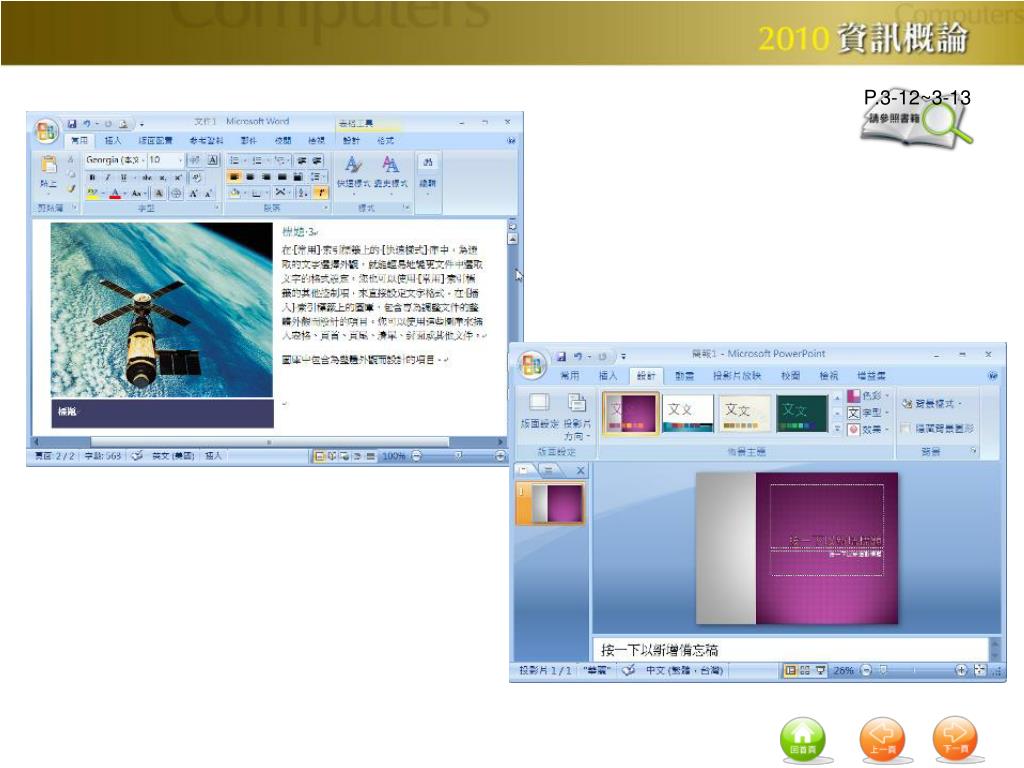Select Slide Sorter view in PowerPoint status bar
1024x768 pixels.
coord(805,671)
